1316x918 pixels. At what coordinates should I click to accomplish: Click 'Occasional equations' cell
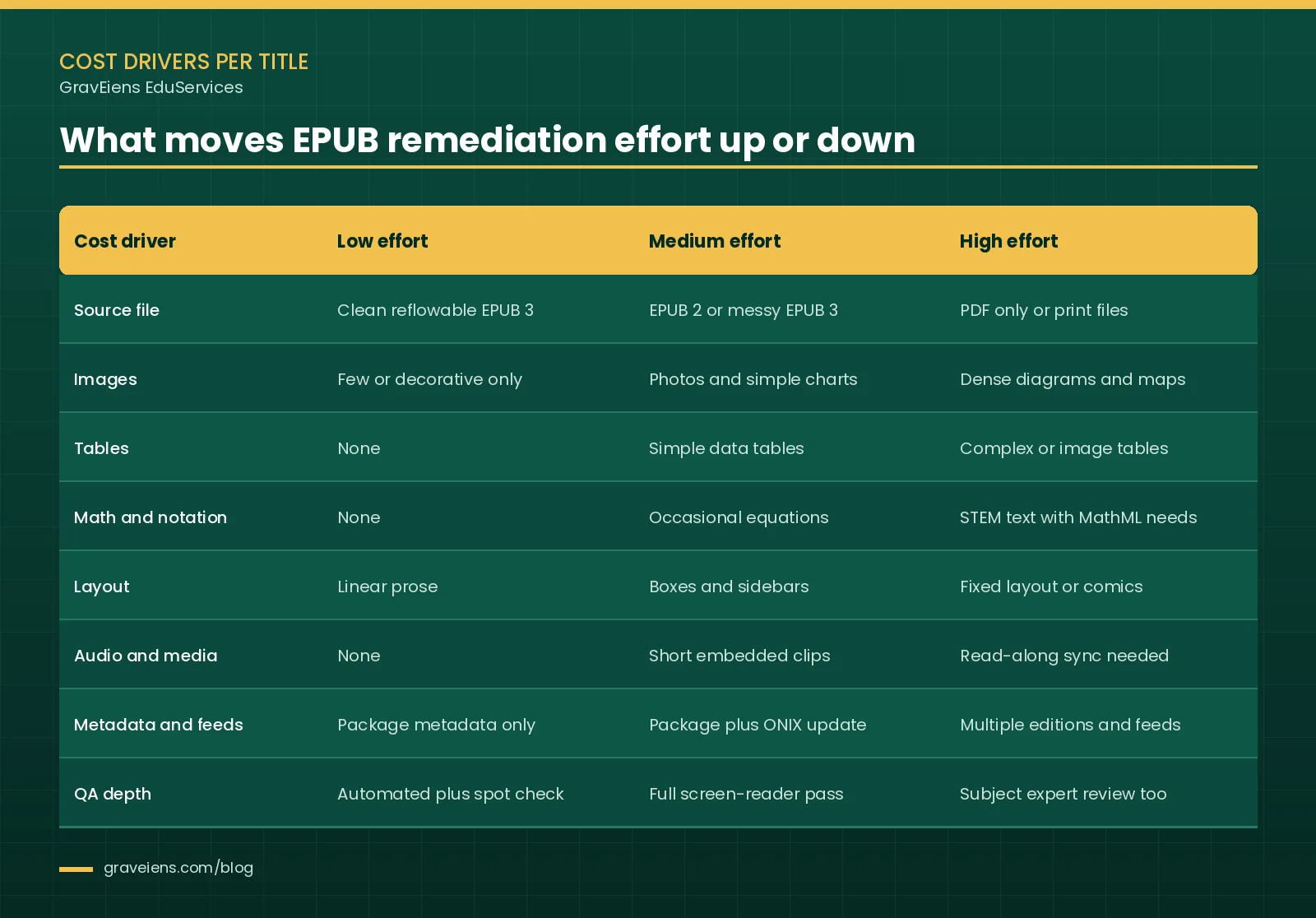click(x=739, y=517)
